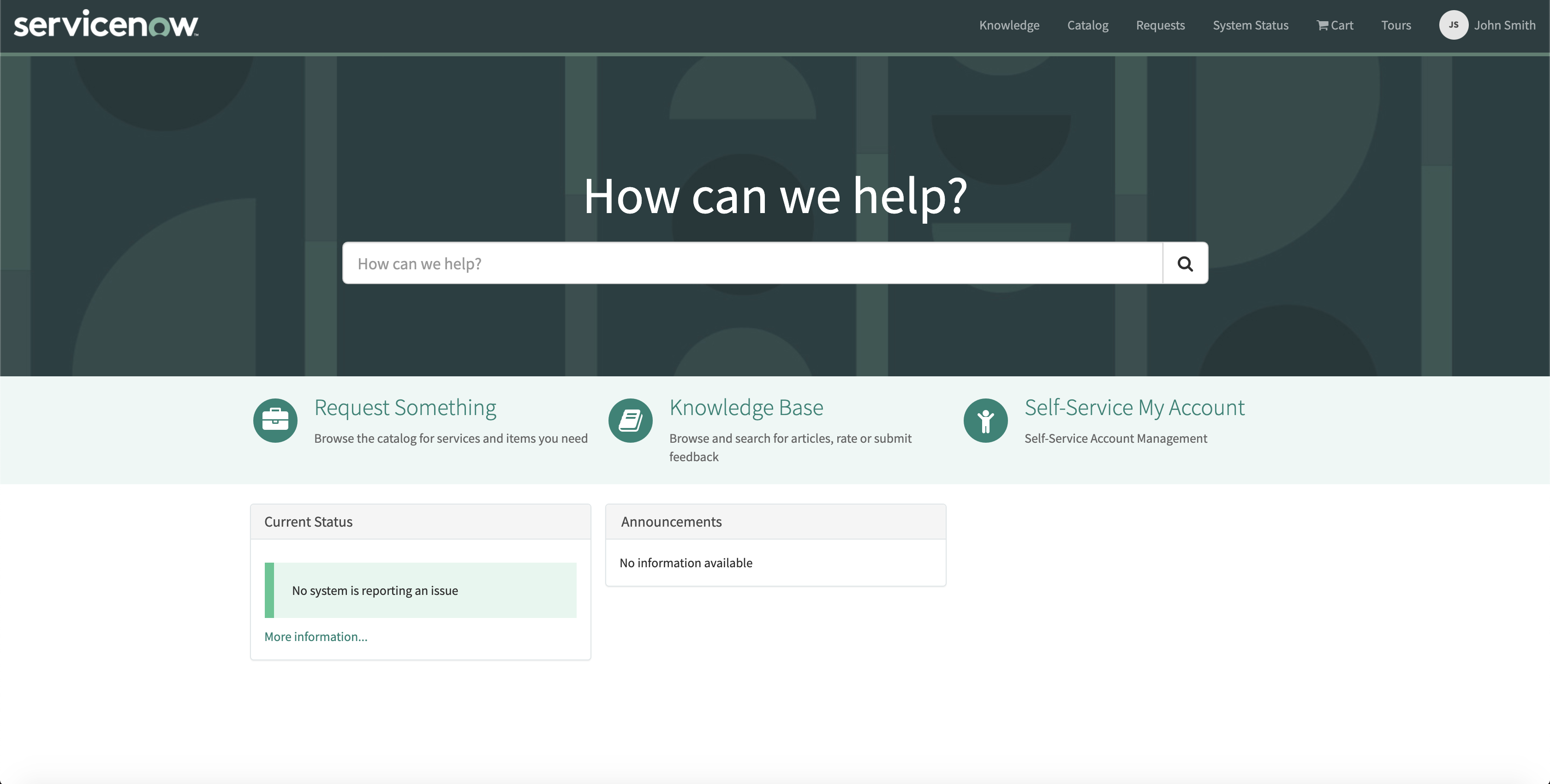Screen dimensions: 1550x784
Task: Click the More information... link
Action: tap(315, 636)
